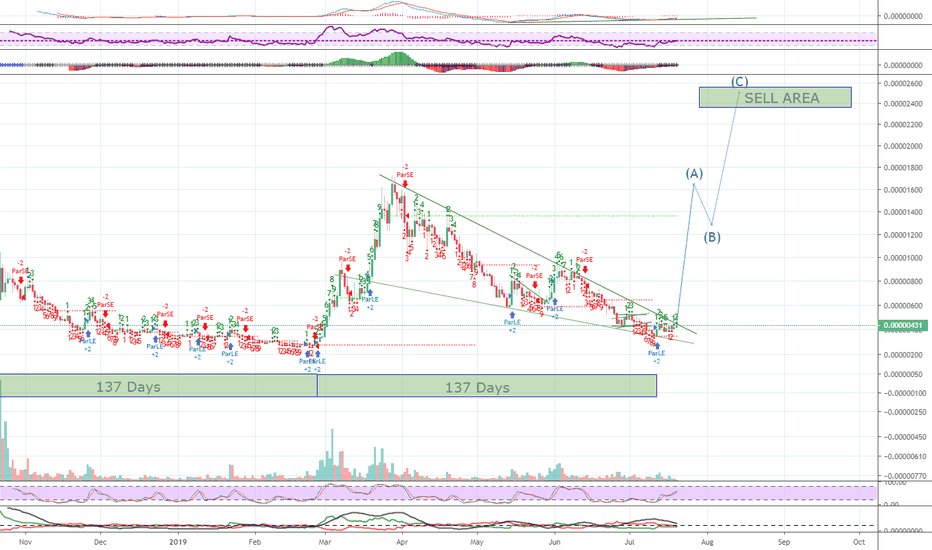This screenshot has width=932, height=550.
Task: Click the 0.00001600 price axis label
Action: 903,190
